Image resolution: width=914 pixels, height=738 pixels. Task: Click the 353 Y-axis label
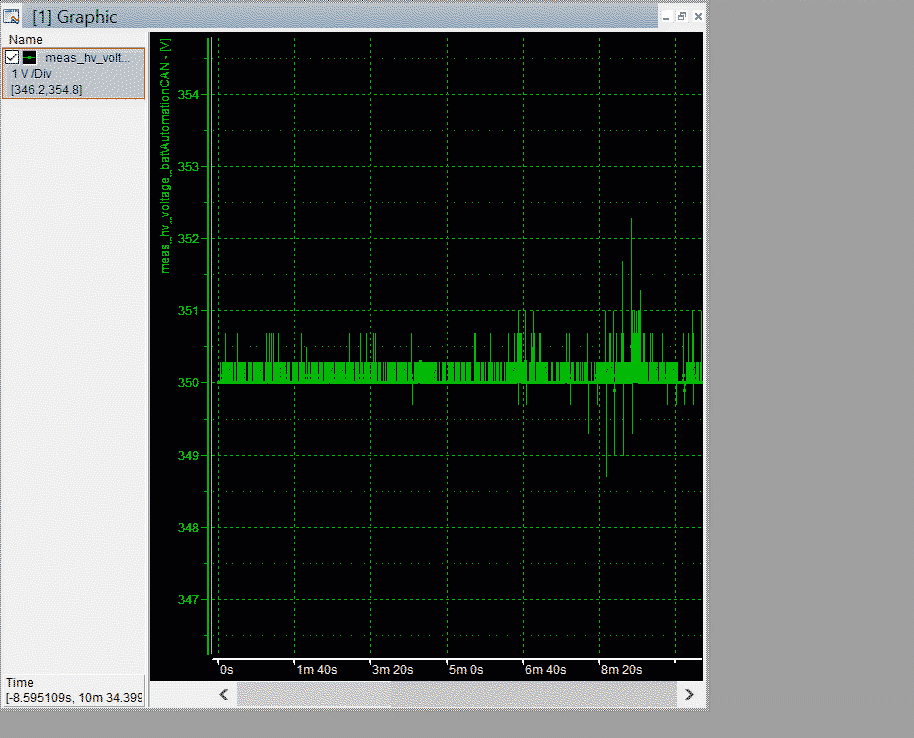188,167
